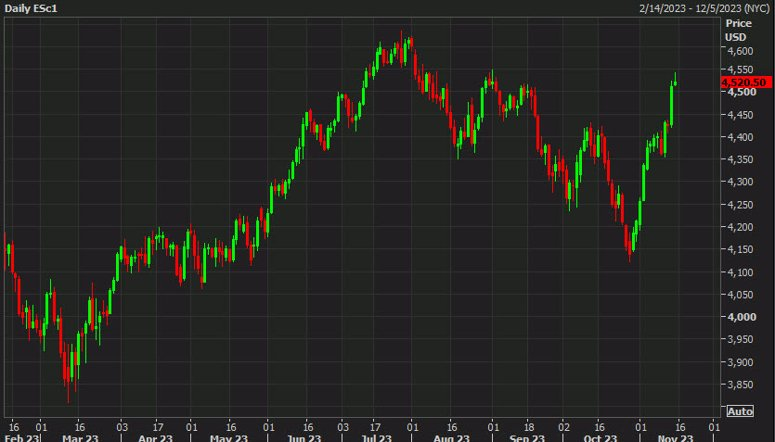Select the Nov 23 month label
The width and height of the screenshot is (775, 442).
[675, 438]
